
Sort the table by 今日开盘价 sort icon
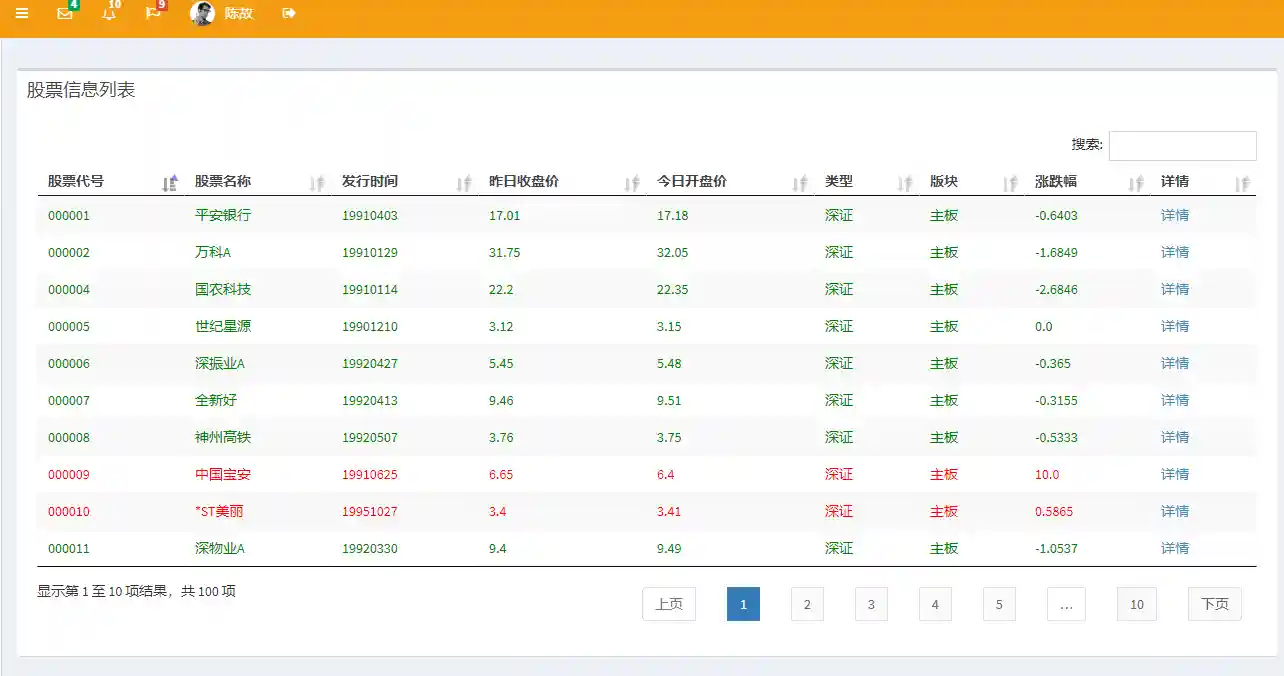[x=800, y=183]
